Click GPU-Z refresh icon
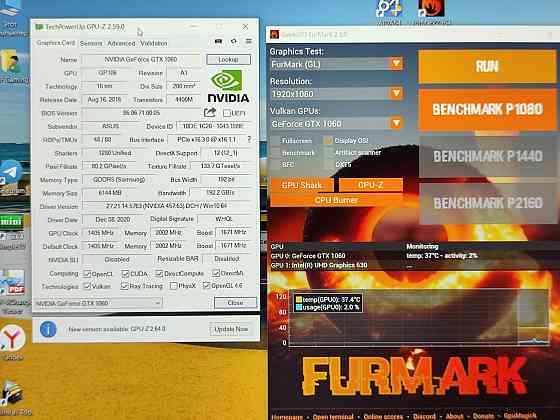This screenshot has width=560, height=420. (x=234, y=41)
